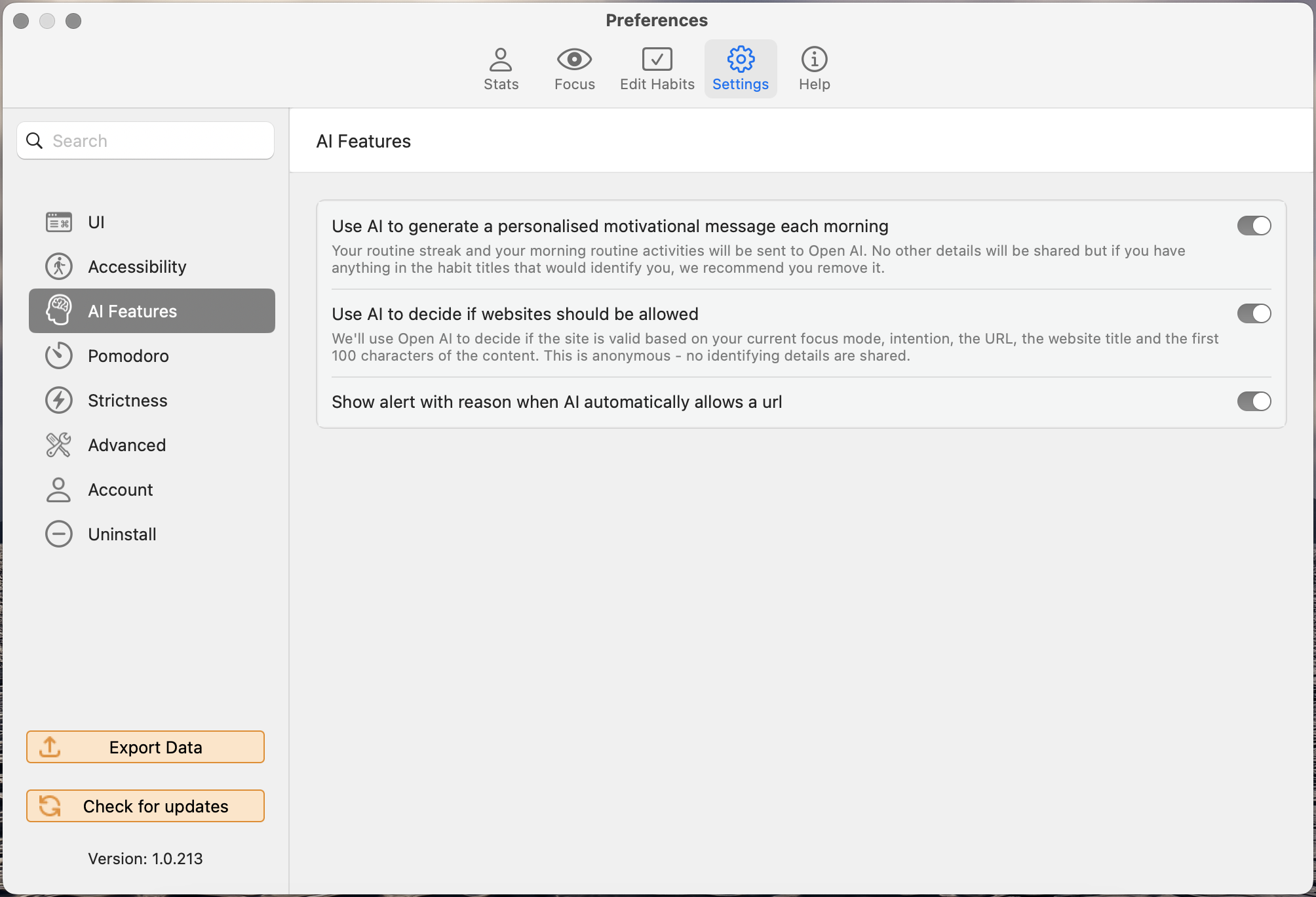This screenshot has width=1316, height=897.
Task: Click the Pomodoro timer icon
Action: click(59, 355)
